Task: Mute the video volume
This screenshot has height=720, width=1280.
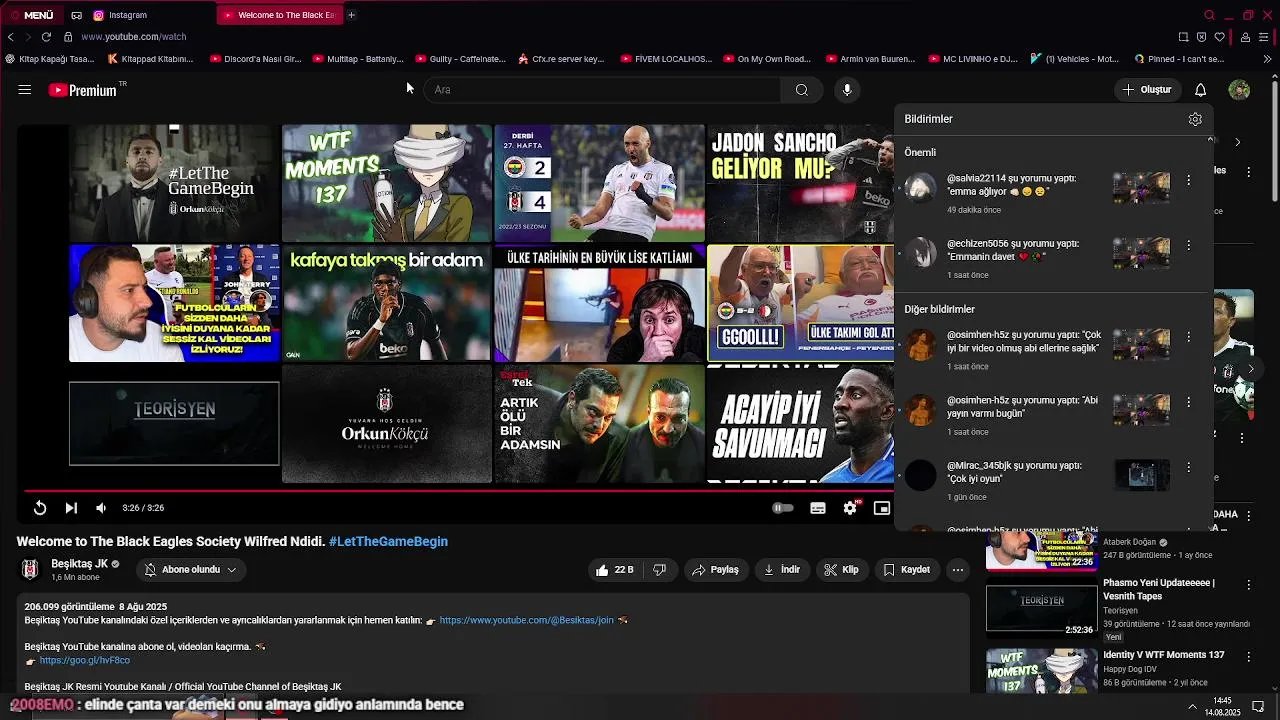Action: (x=101, y=508)
